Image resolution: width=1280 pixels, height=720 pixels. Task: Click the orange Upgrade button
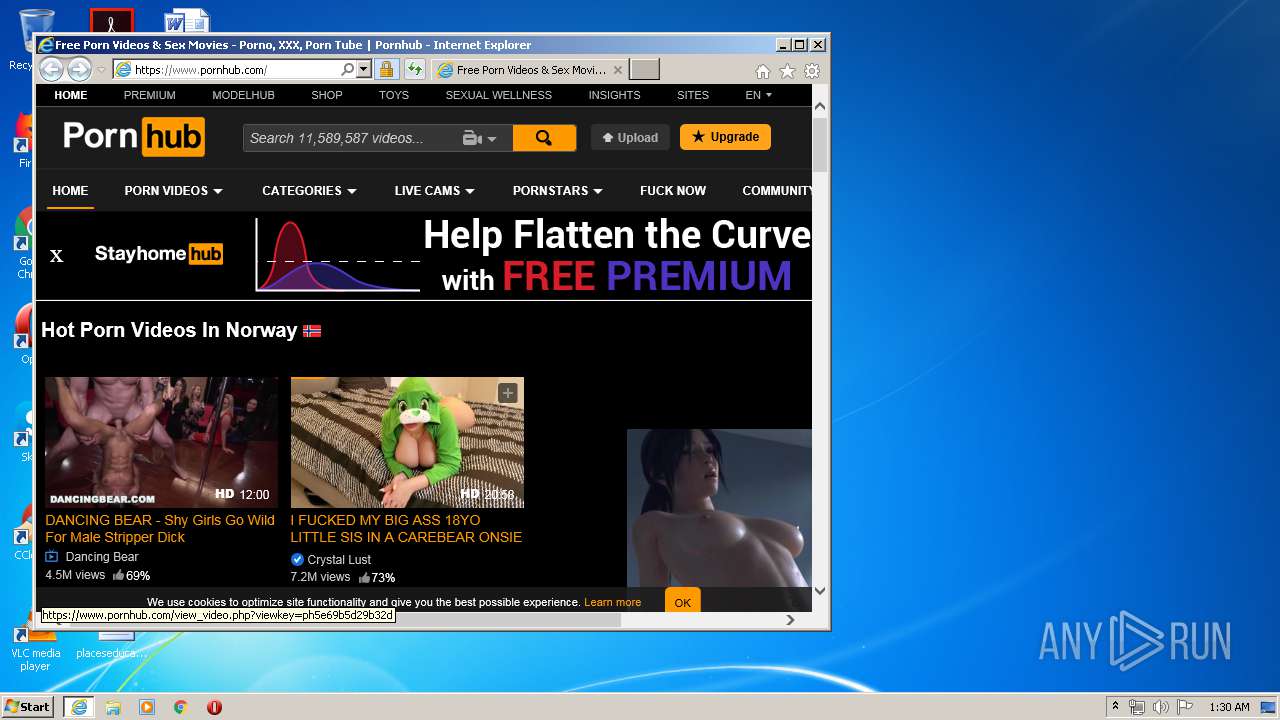[725, 137]
